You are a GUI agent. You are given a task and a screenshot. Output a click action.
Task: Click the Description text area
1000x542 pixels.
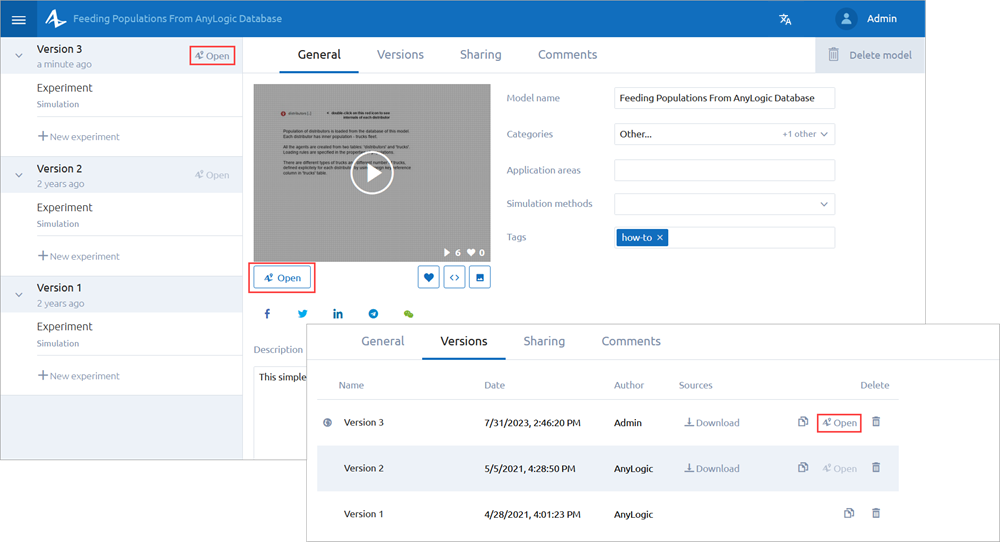point(280,411)
